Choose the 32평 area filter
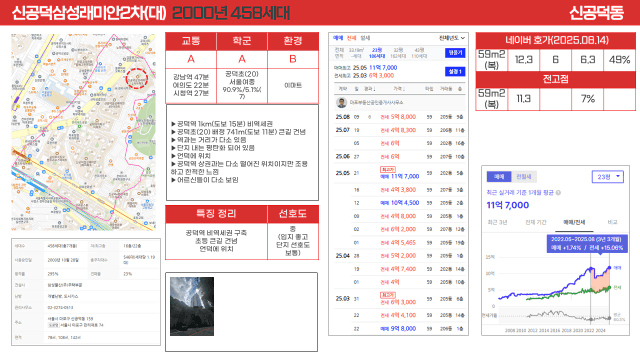The image size is (640, 360). coord(398,53)
